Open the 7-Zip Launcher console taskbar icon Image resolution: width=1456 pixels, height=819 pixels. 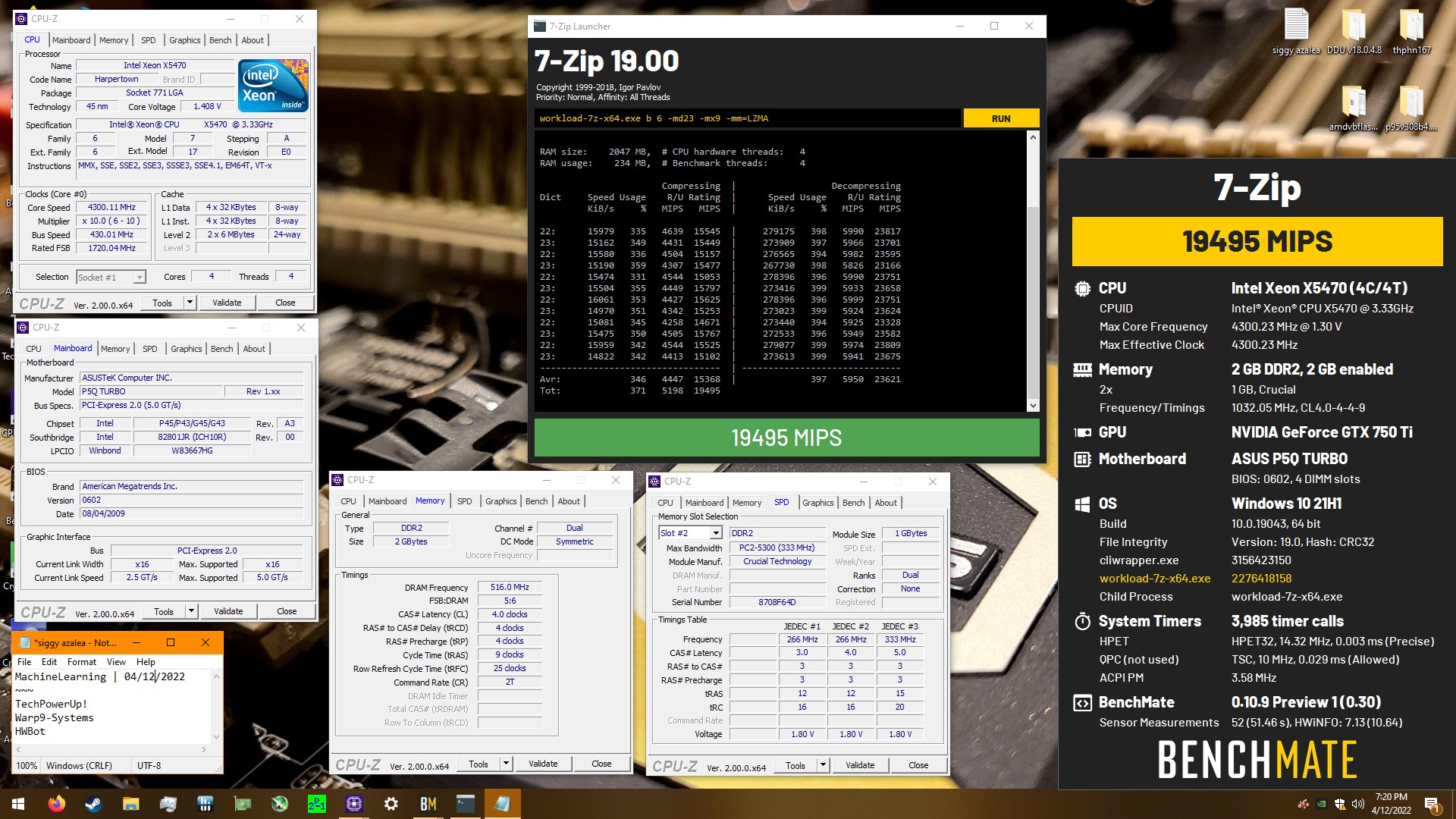tap(465, 804)
